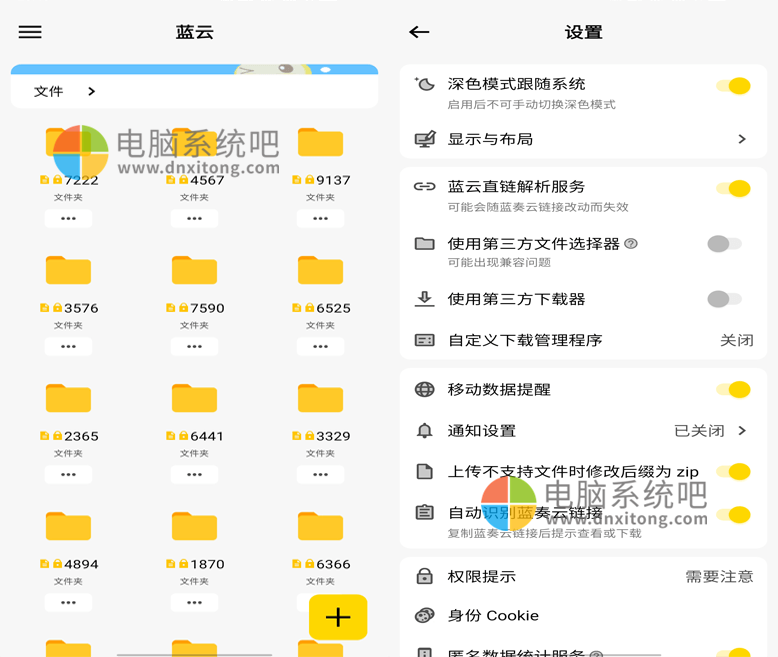The height and width of the screenshot is (657, 778).
Task: Open the hamburger menu in 蓝云
Action: point(30,32)
